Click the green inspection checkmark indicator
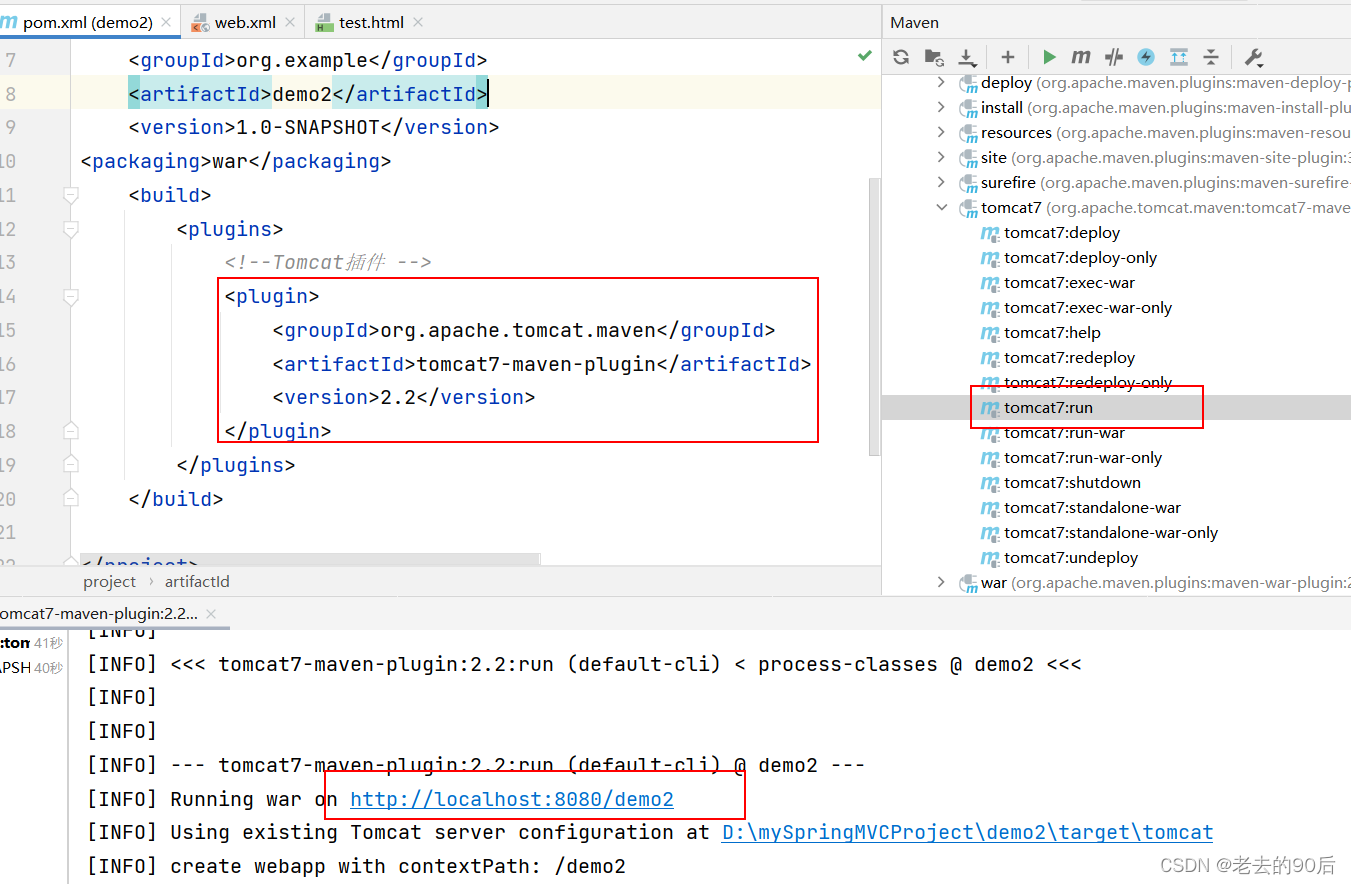 865,56
